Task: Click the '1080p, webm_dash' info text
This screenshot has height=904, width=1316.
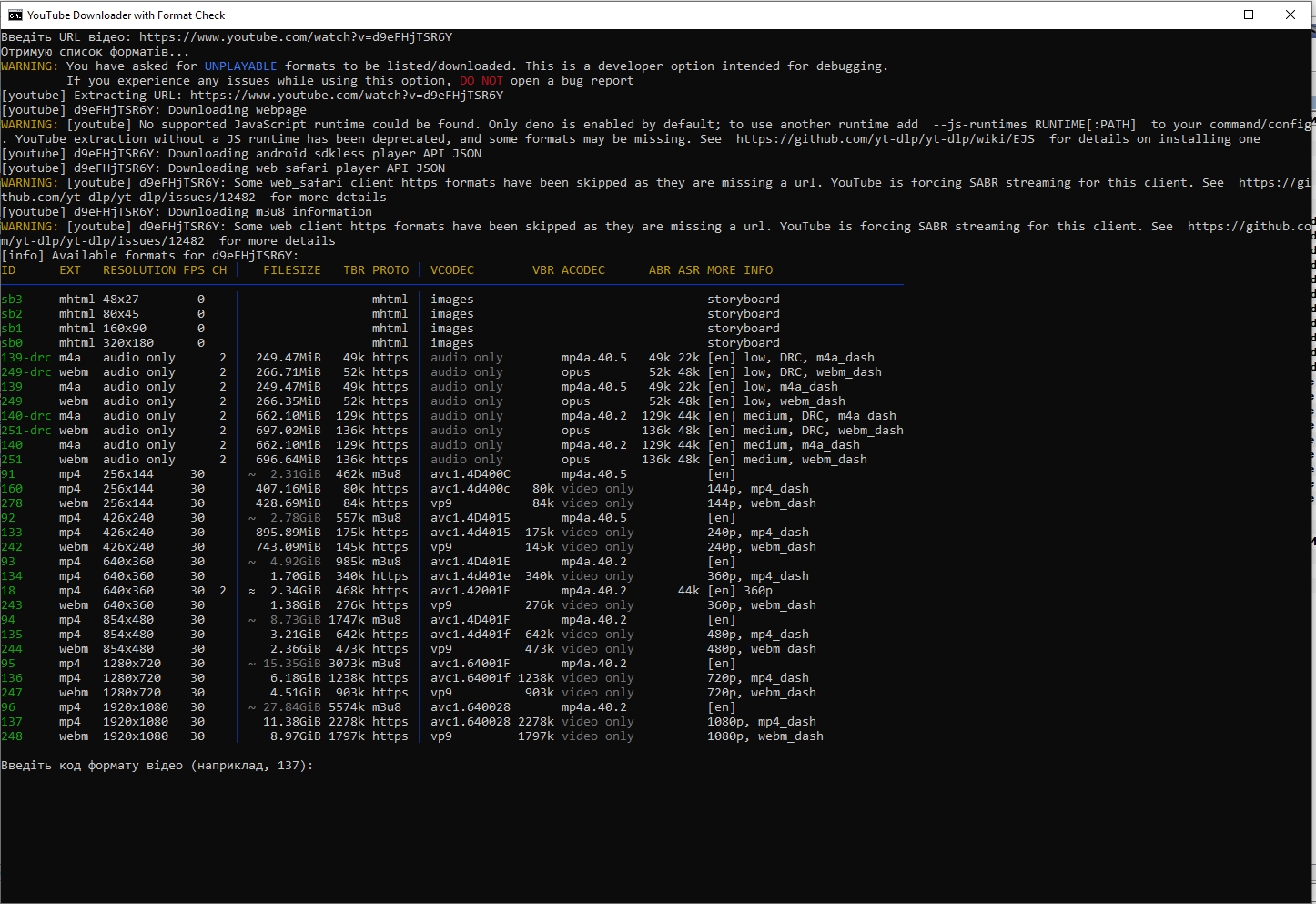Action: (x=765, y=736)
